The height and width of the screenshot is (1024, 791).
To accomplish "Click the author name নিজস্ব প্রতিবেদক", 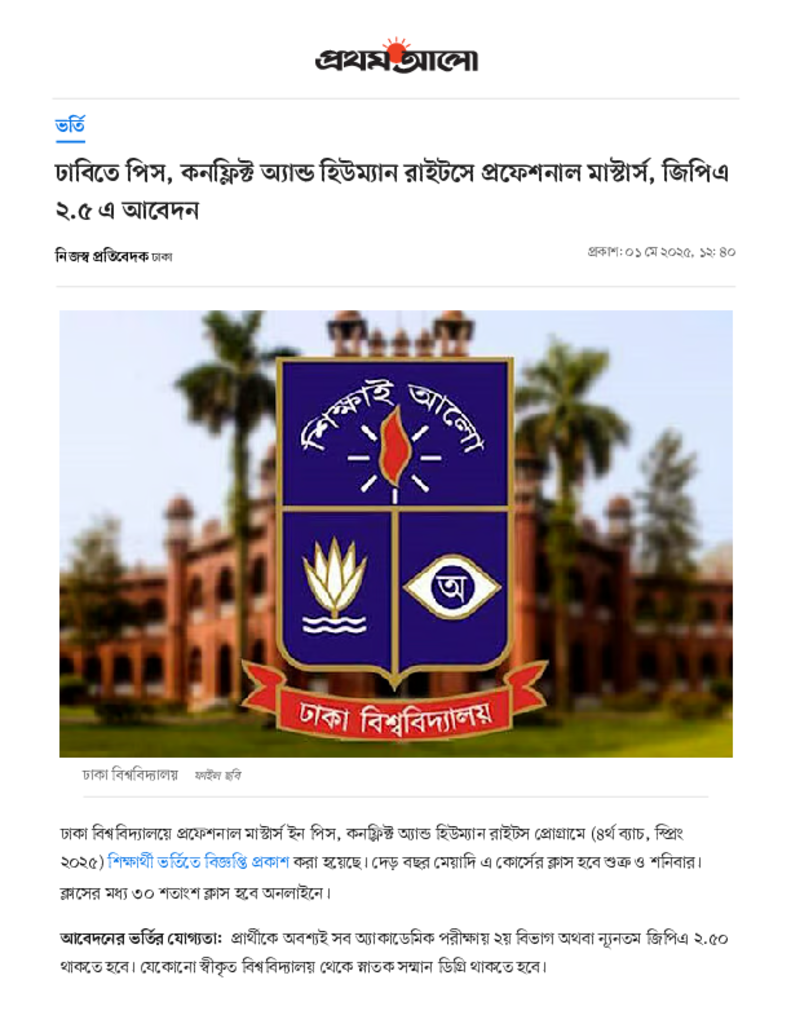I will pyautogui.click(x=101, y=256).
